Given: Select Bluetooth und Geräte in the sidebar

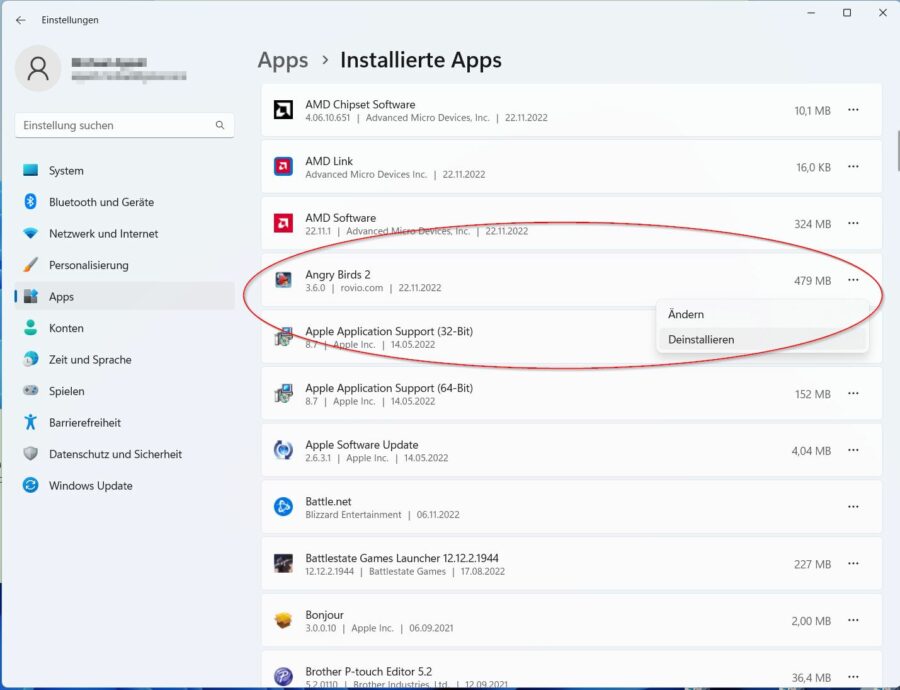Looking at the screenshot, I should tap(101, 202).
